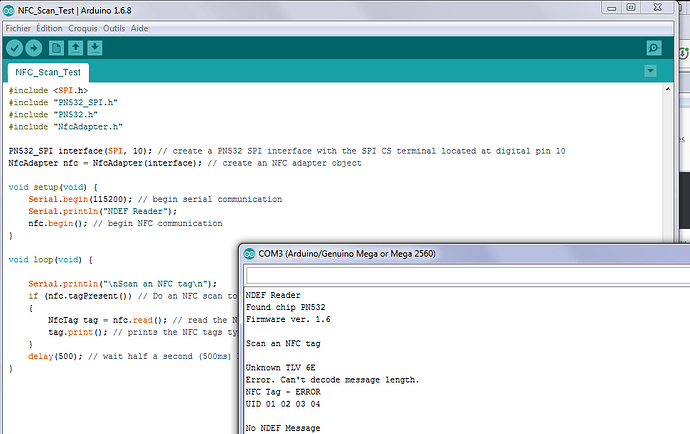The height and width of the screenshot is (434, 690).
Task: Click 'Unknown TLV 6E' serial output
Action: coord(281,368)
